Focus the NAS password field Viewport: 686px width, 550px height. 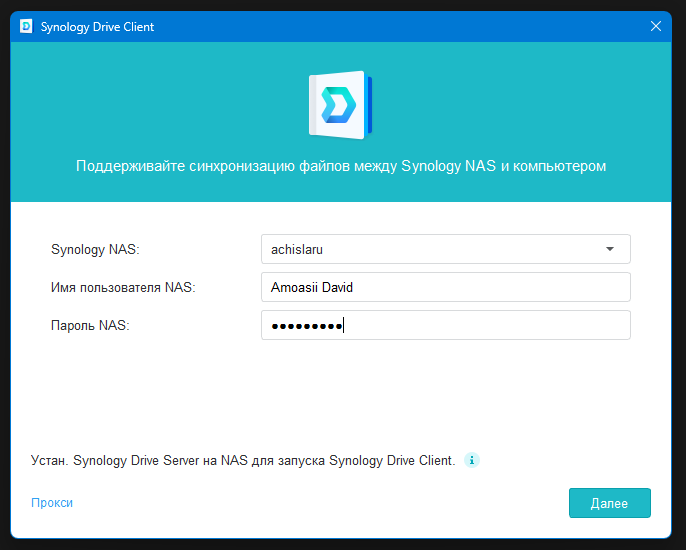tap(446, 325)
